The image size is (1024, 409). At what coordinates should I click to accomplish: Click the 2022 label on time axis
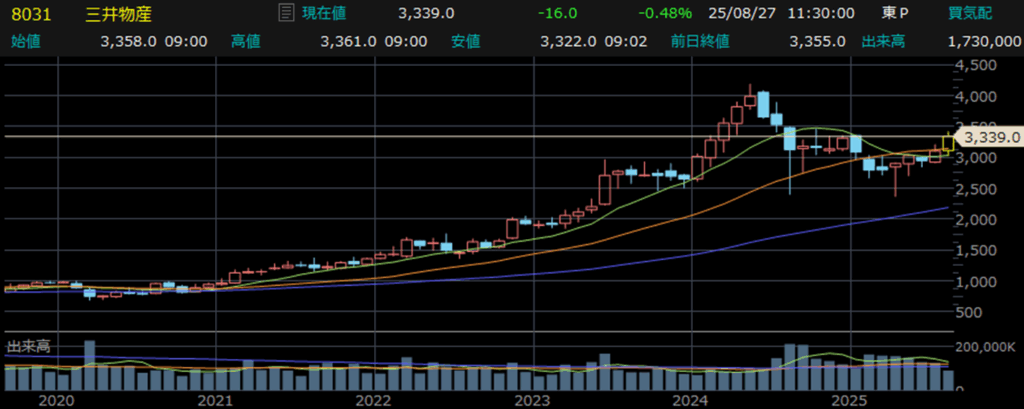372,399
